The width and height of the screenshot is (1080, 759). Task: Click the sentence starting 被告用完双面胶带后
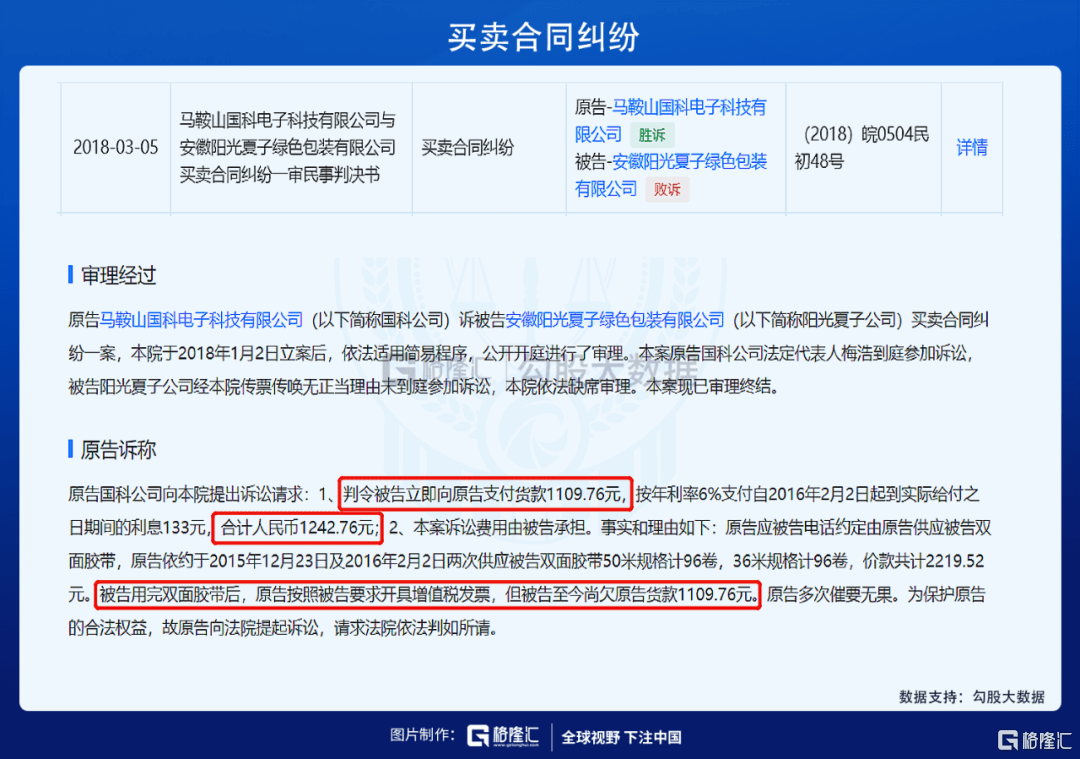[427, 595]
